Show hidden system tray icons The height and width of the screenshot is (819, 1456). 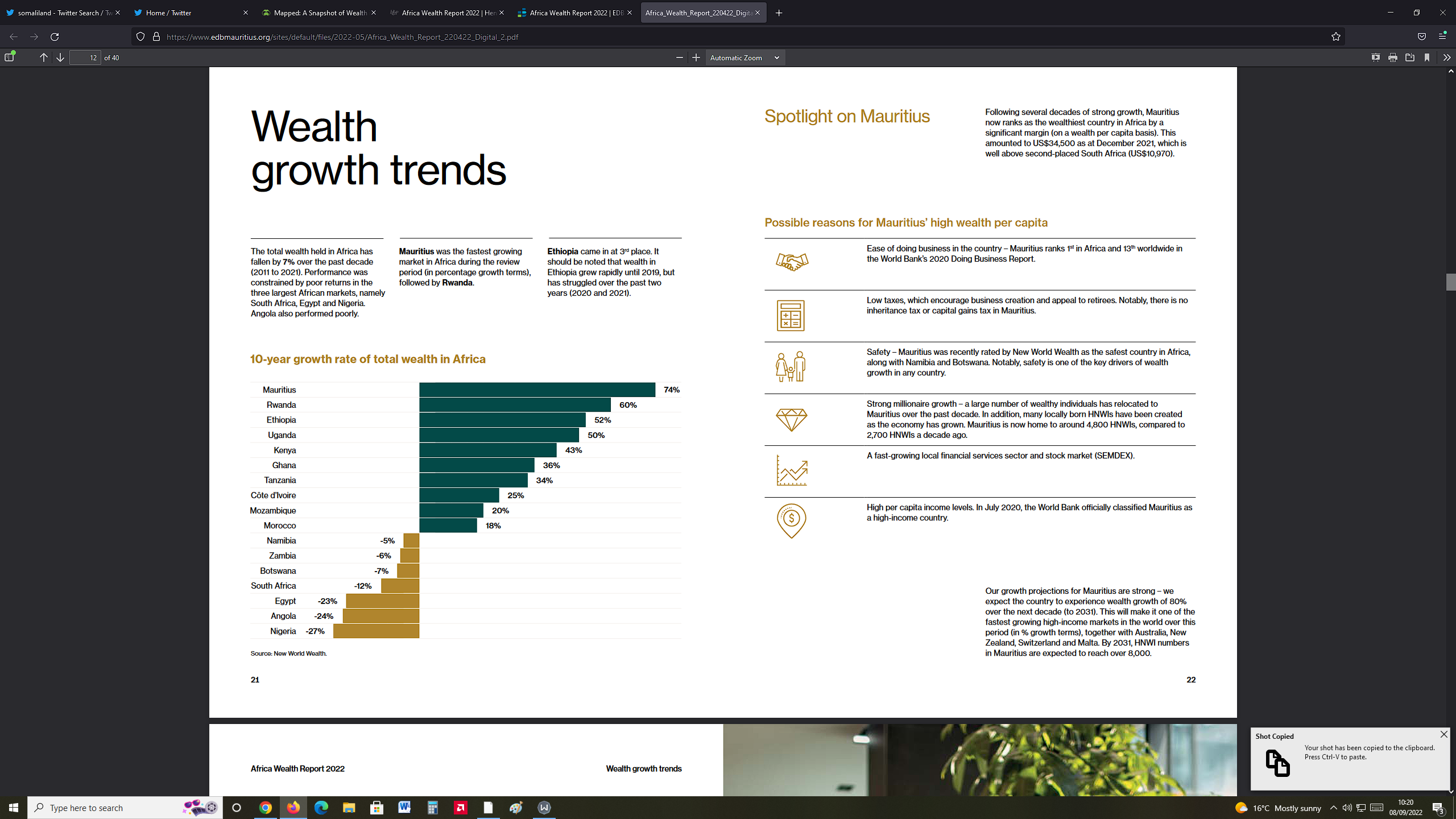pos(1333,808)
